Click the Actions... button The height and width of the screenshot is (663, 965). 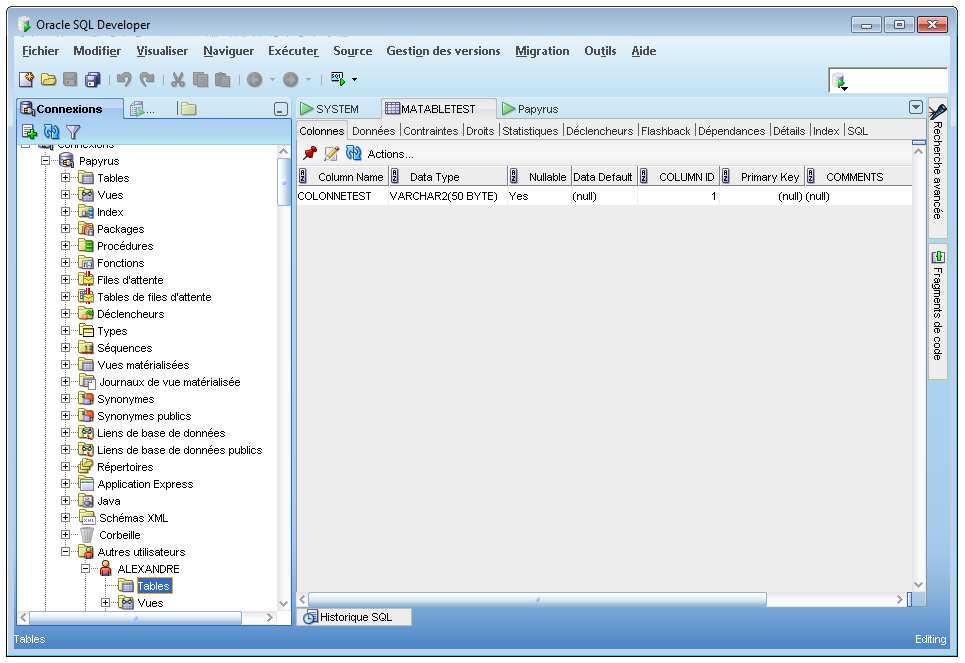[390, 154]
